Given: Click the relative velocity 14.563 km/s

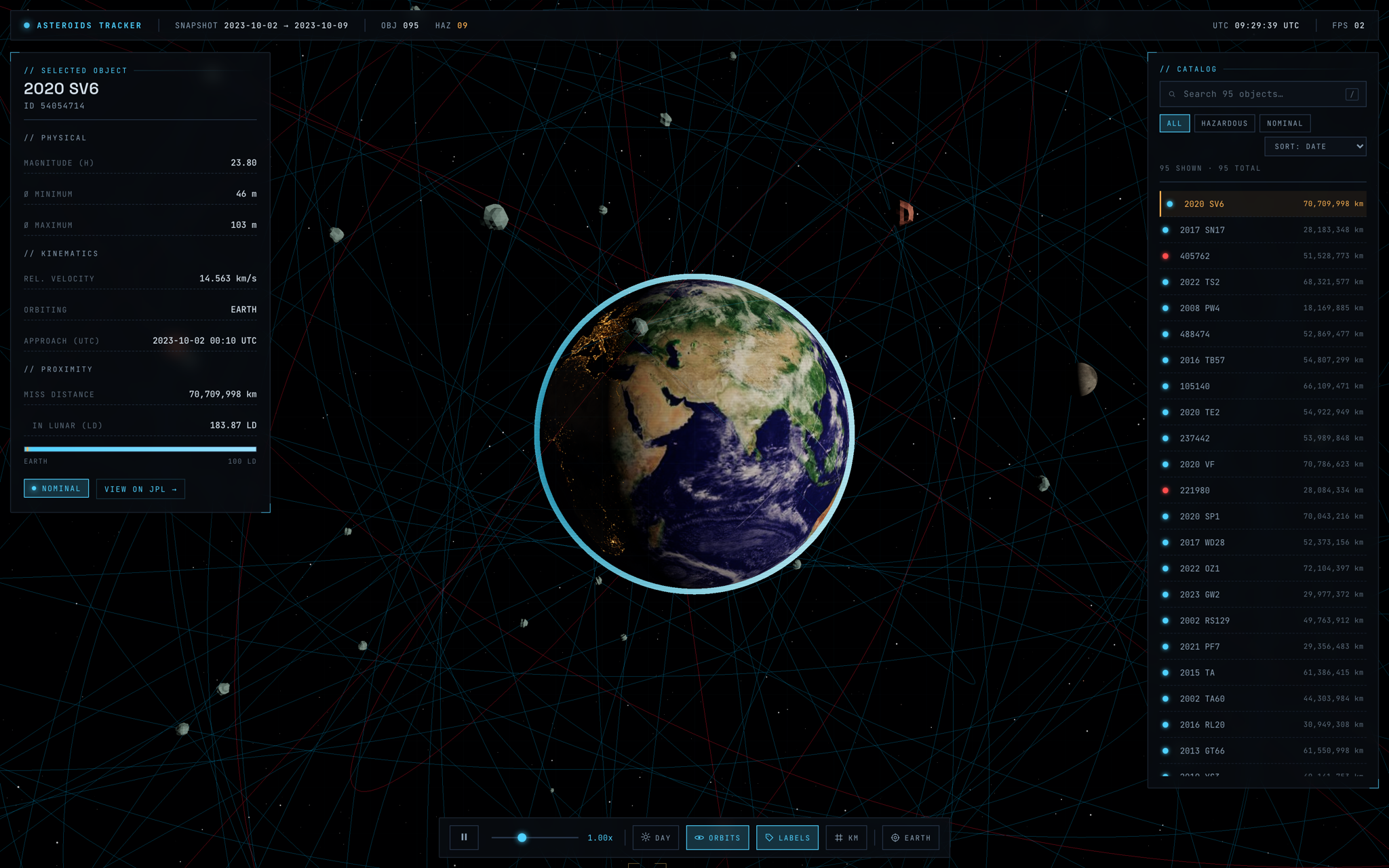Looking at the screenshot, I should tap(228, 279).
